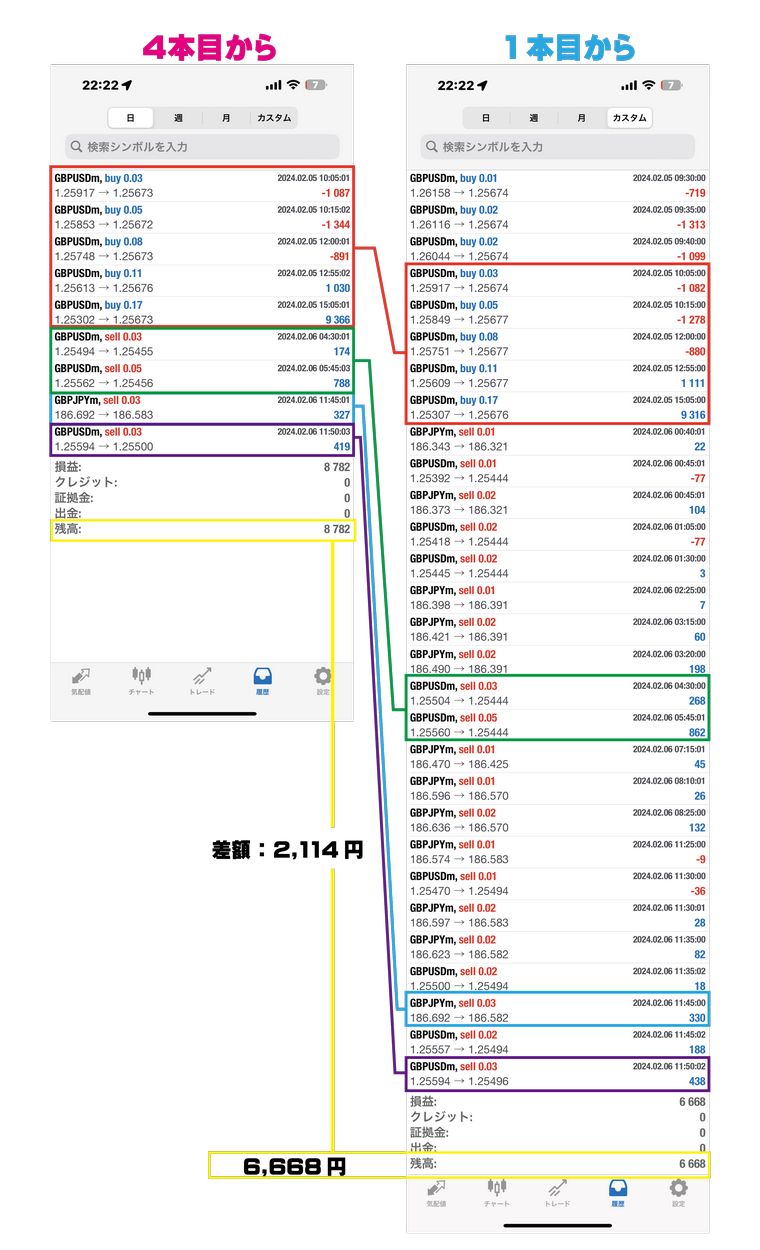760x1250 pixels.
Task: Tap History (履歴) icon in right phone
Action: coord(618,1192)
